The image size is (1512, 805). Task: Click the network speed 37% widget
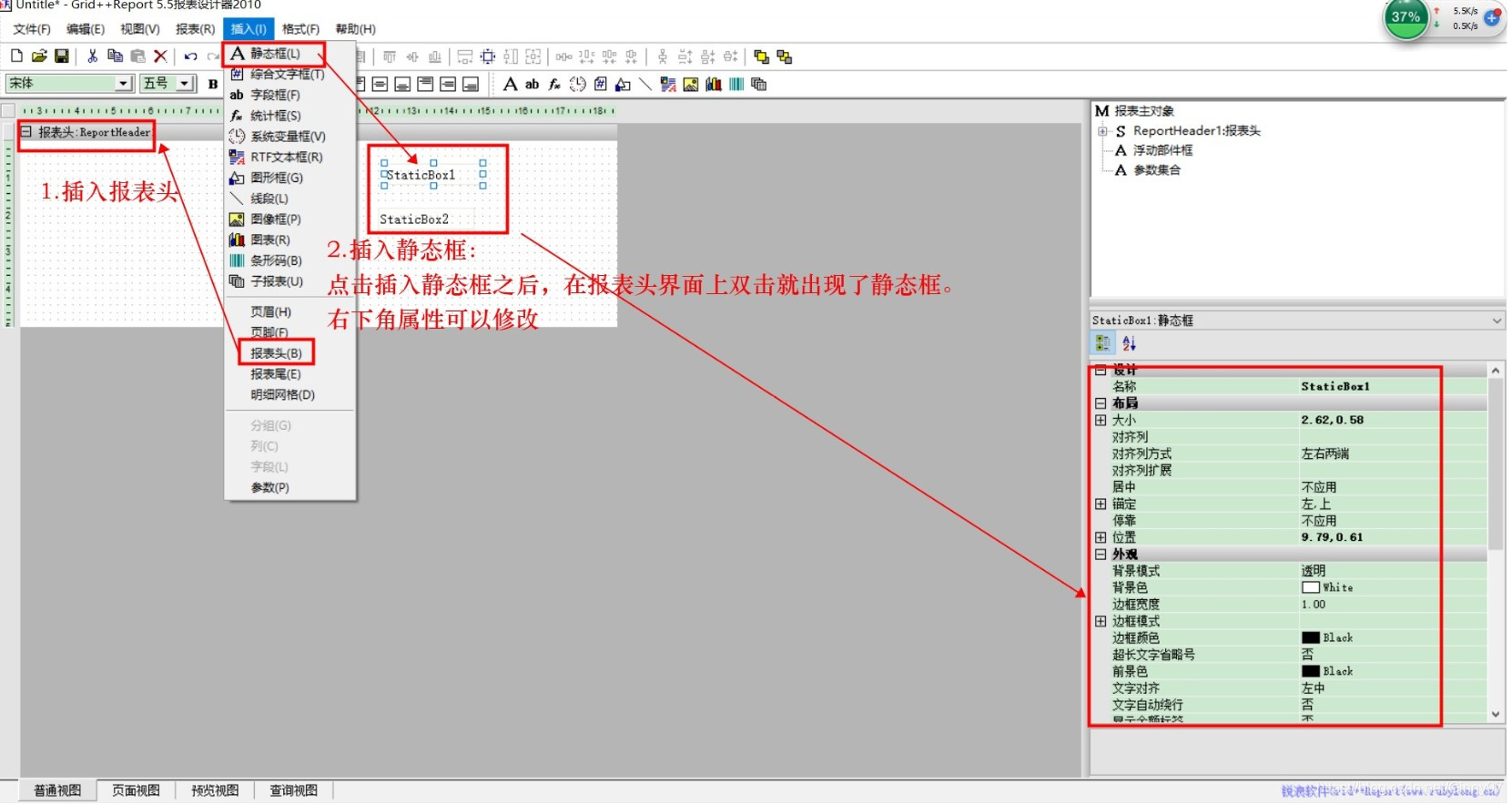tap(1408, 17)
